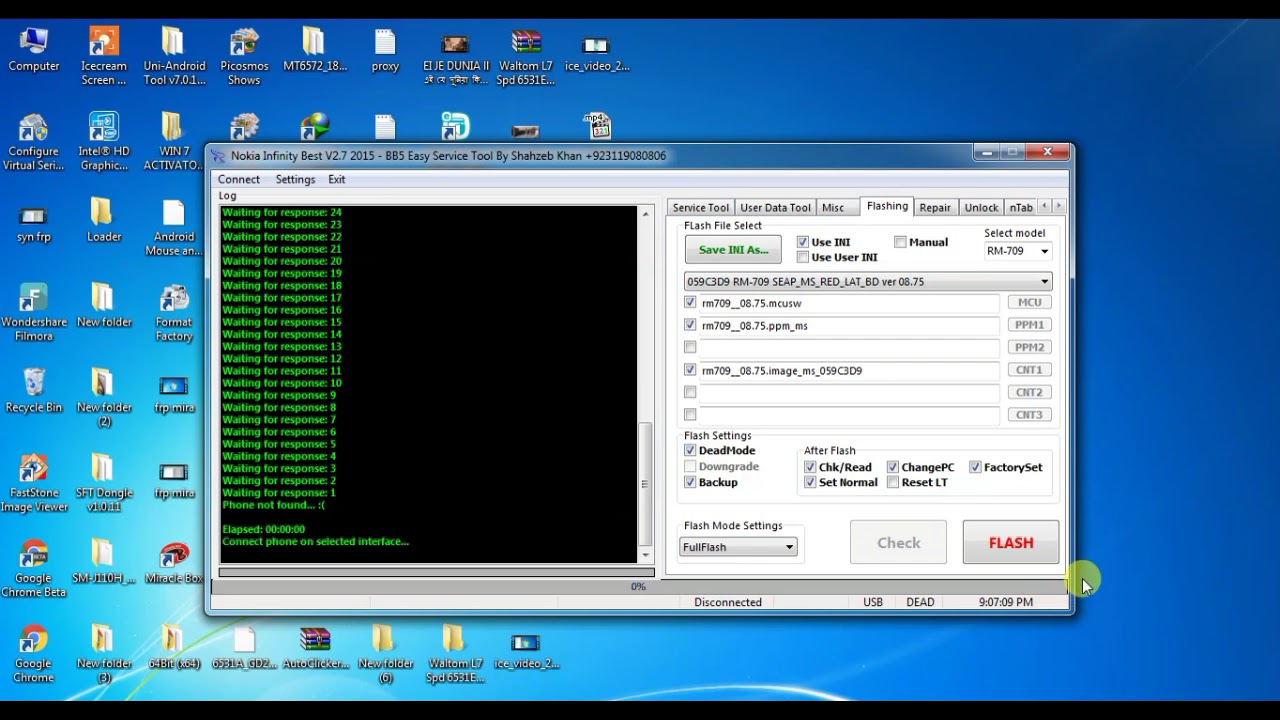Launch Miracle Box desktop icon
Viewport: 1280px width, 720px height.
174,563
